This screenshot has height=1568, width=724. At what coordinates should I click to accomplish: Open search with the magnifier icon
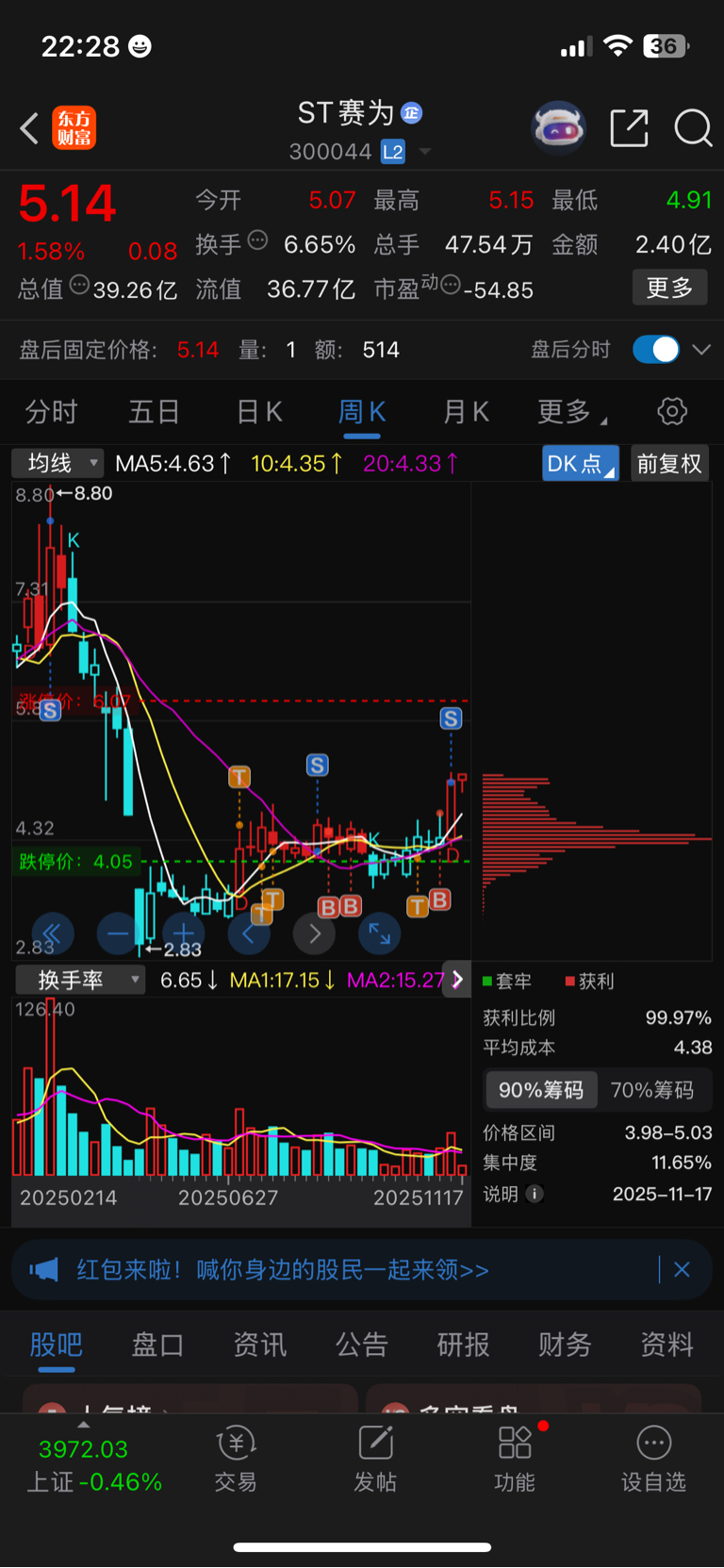click(693, 127)
